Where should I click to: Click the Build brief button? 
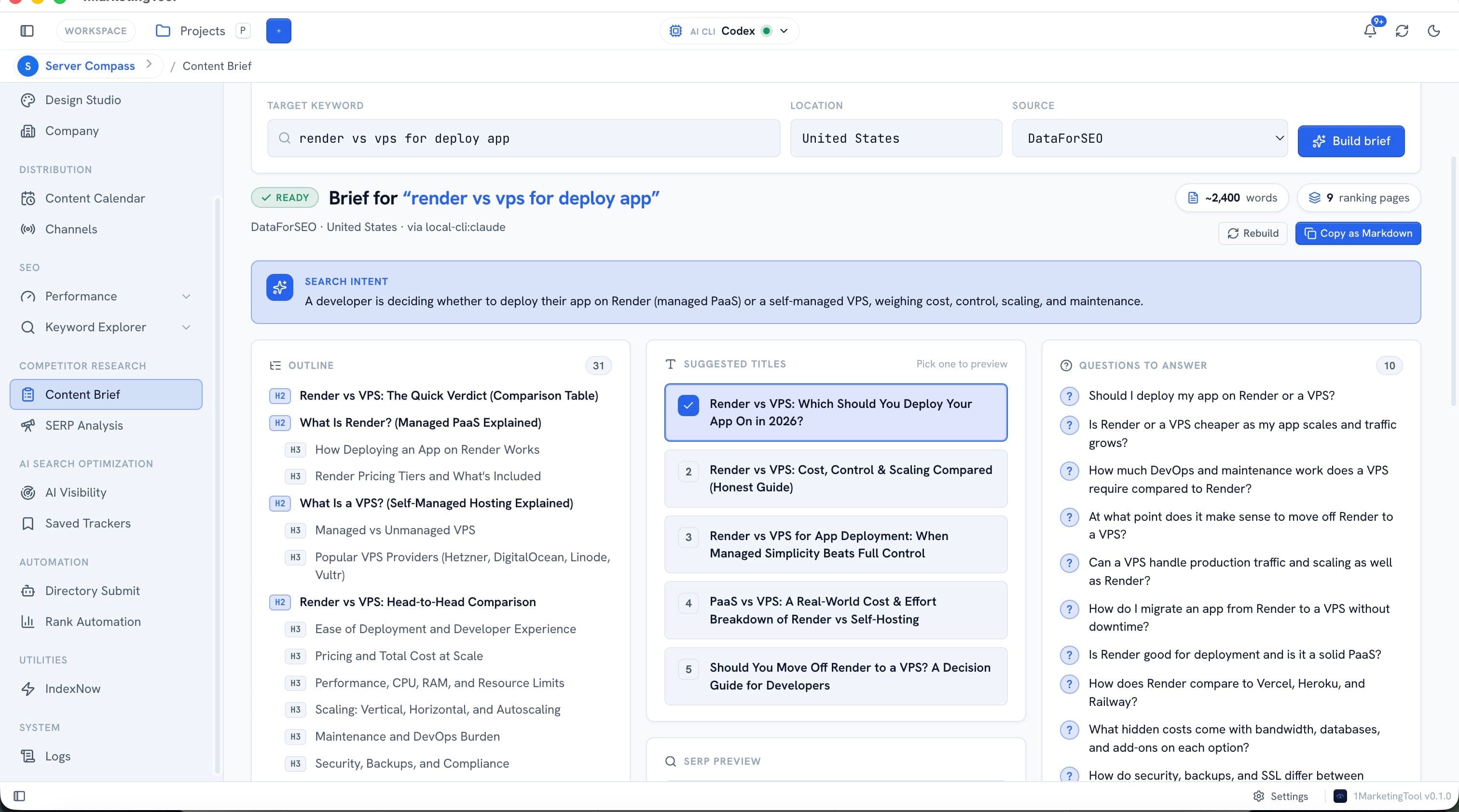tap(1351, 141)
